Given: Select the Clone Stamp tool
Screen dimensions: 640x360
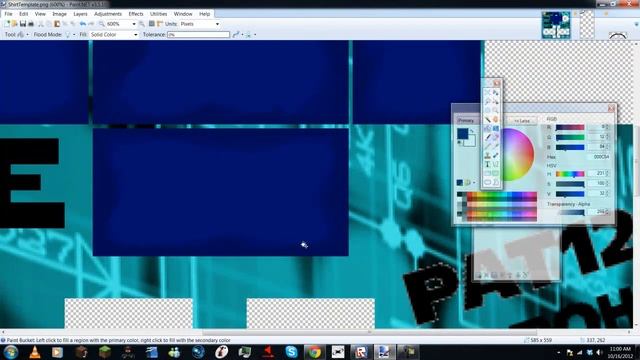Looking at the screenshot, I should (x=487, y=155).
